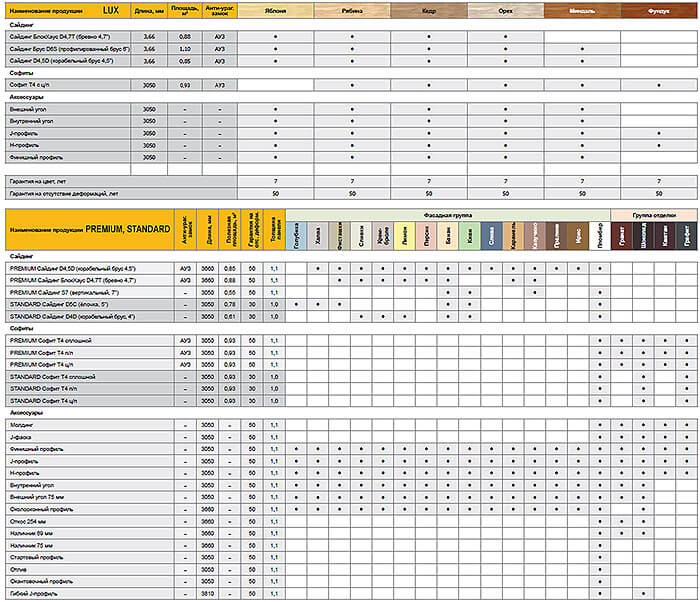Viewport: 700px width, 602px height.
Task: Select the Отлив row name
Action: click(18, 570)
